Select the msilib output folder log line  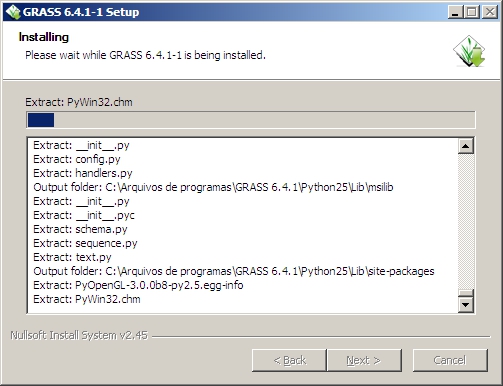tap(213, 187)
